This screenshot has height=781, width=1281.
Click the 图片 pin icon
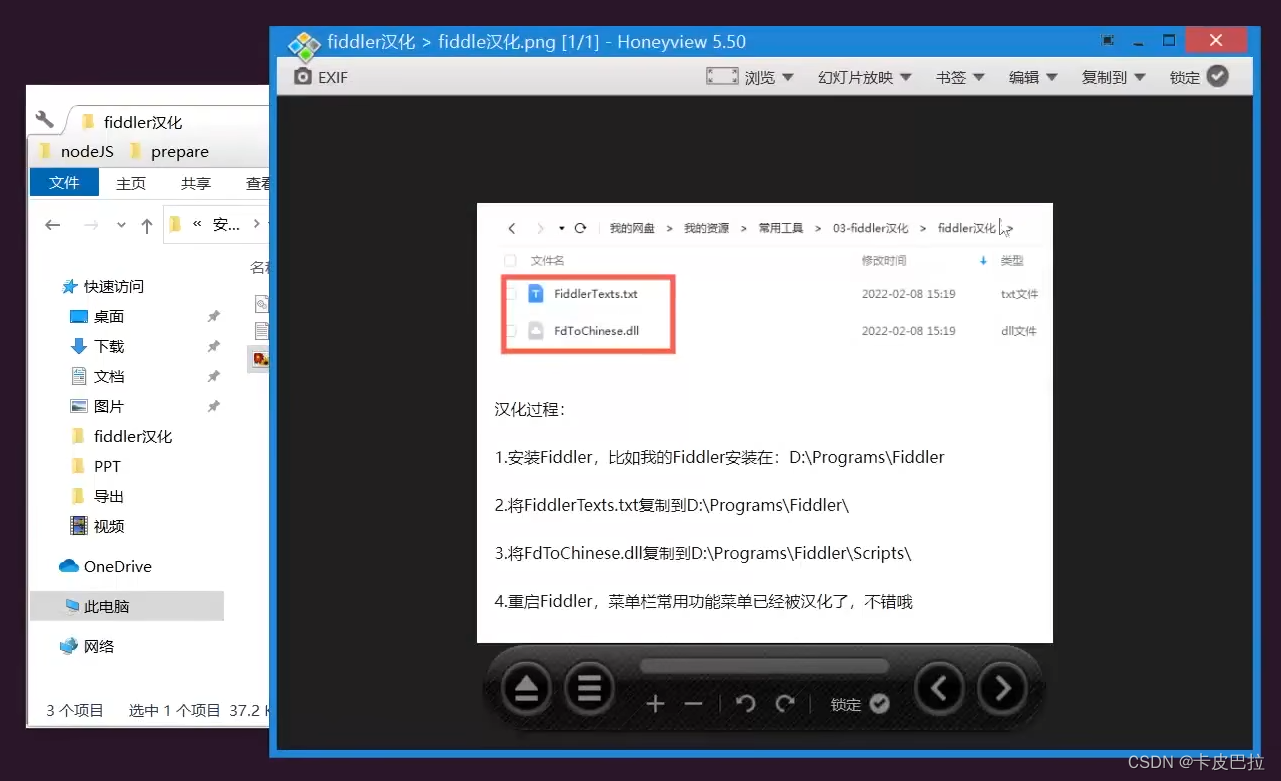(x=213, y=406)
